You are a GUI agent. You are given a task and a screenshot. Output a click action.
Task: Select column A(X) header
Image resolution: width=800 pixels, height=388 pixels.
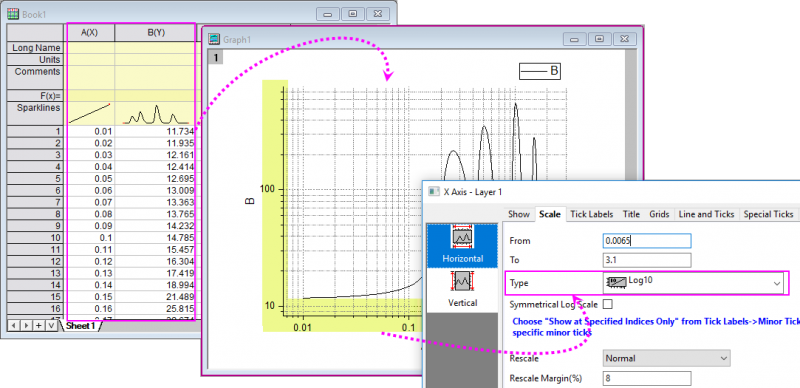point(89,33)
